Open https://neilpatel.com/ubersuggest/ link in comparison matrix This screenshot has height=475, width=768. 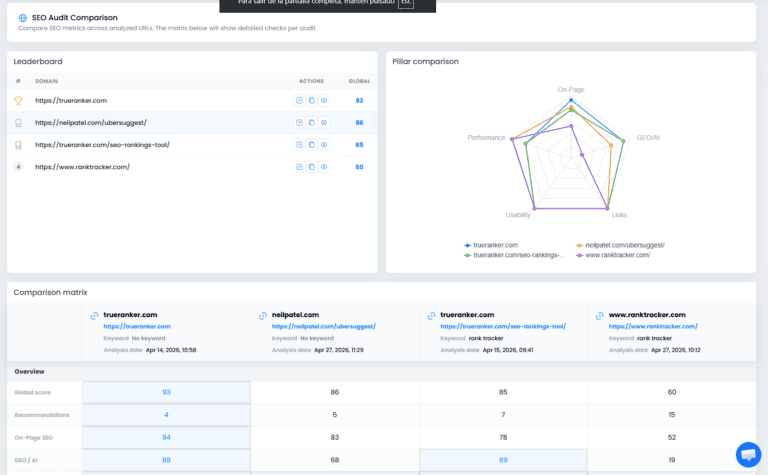coord(323,326)
